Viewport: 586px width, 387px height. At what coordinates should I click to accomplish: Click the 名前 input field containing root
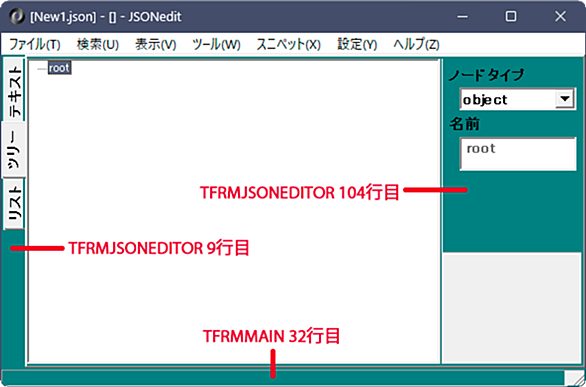[x=518, y=154]
